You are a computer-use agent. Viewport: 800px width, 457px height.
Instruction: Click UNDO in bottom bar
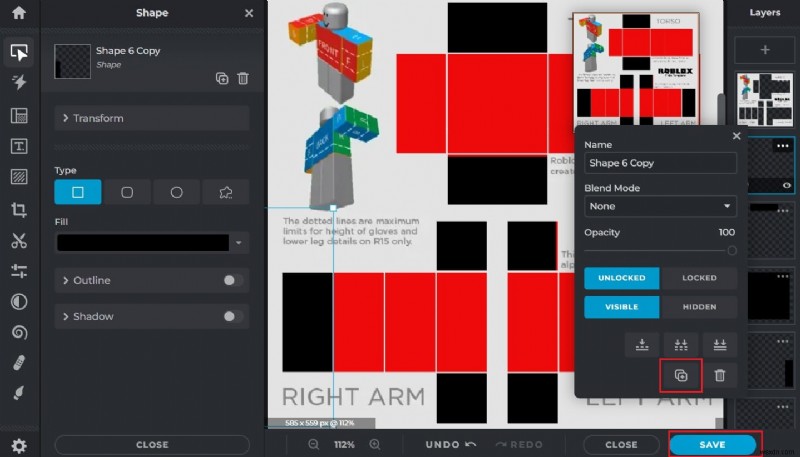451,445
